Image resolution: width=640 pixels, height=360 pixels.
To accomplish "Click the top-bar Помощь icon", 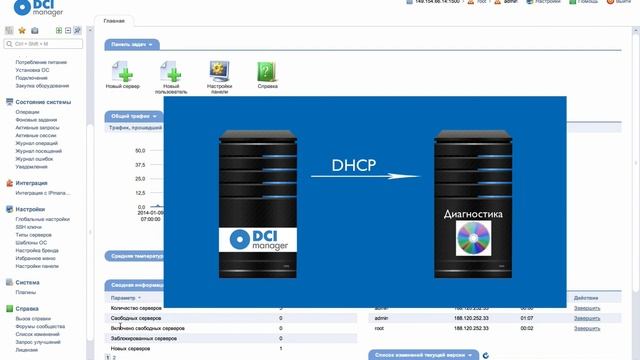I will 573,2.
